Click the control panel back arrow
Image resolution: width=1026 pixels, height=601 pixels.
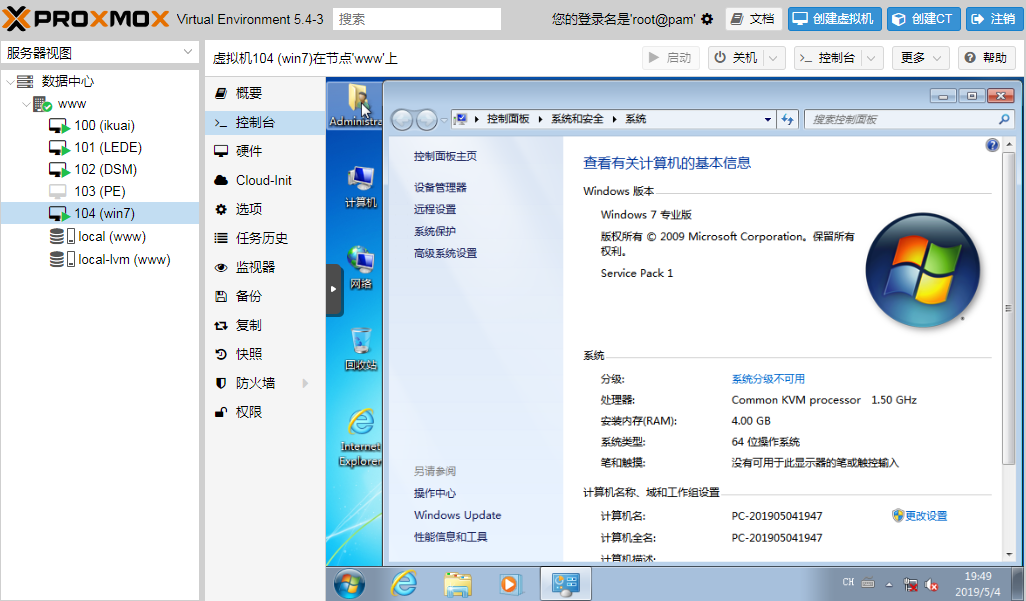tap(402, 120)
